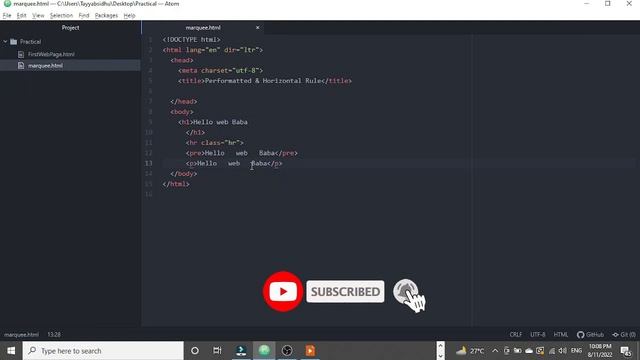
Task: Open the clock showing 10:08 PM
Action: coord(600,351)
